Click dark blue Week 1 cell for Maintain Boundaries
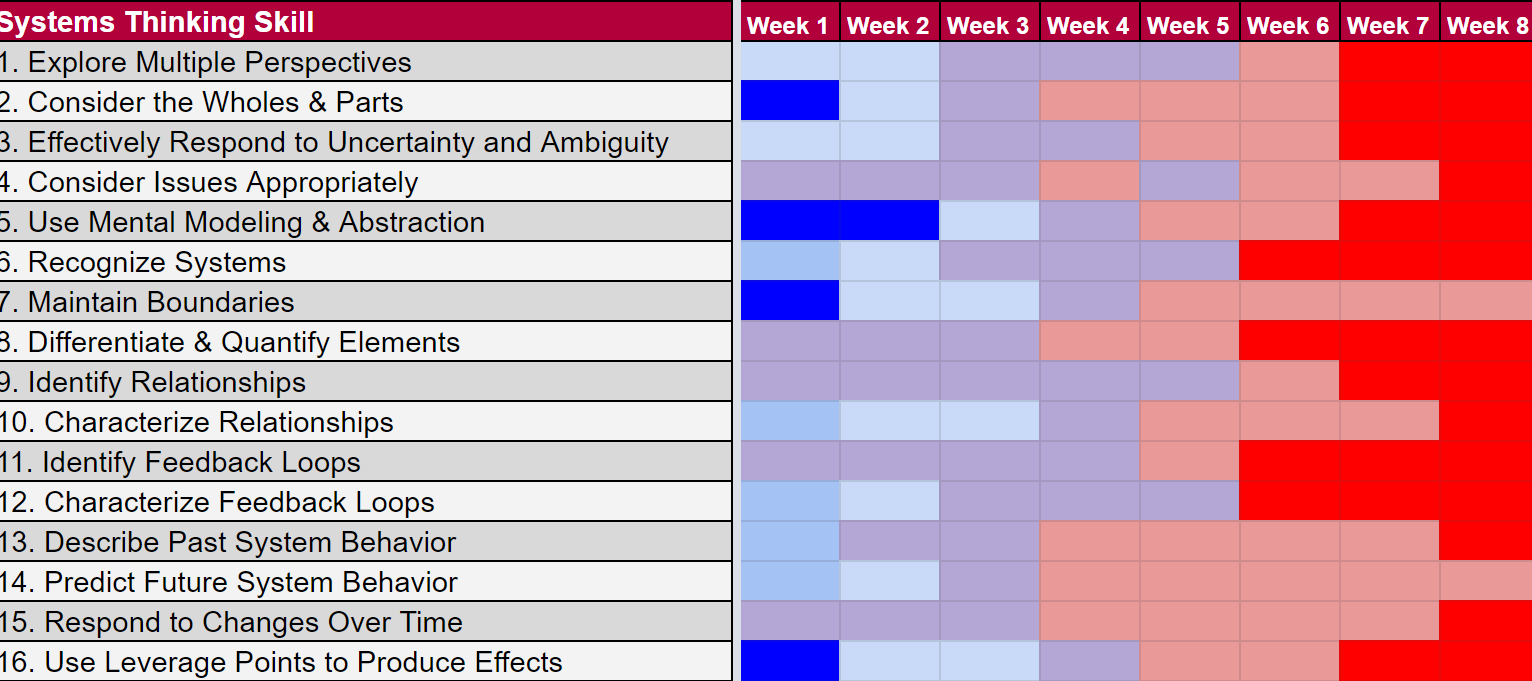 click(x=790, y=301)
